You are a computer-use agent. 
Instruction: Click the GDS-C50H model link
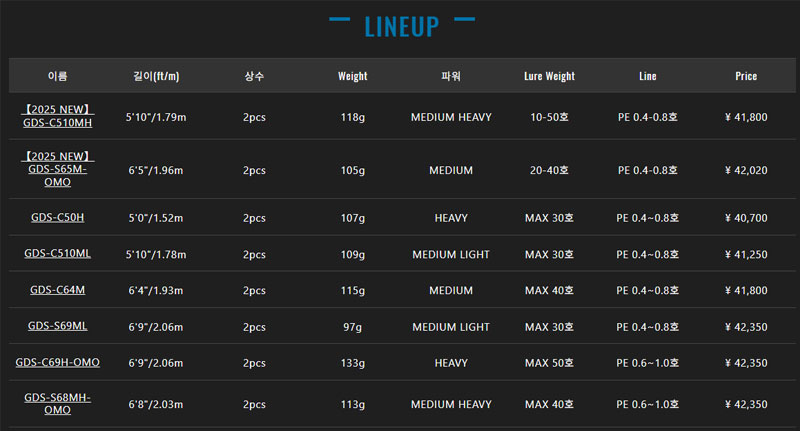point(57,217)
